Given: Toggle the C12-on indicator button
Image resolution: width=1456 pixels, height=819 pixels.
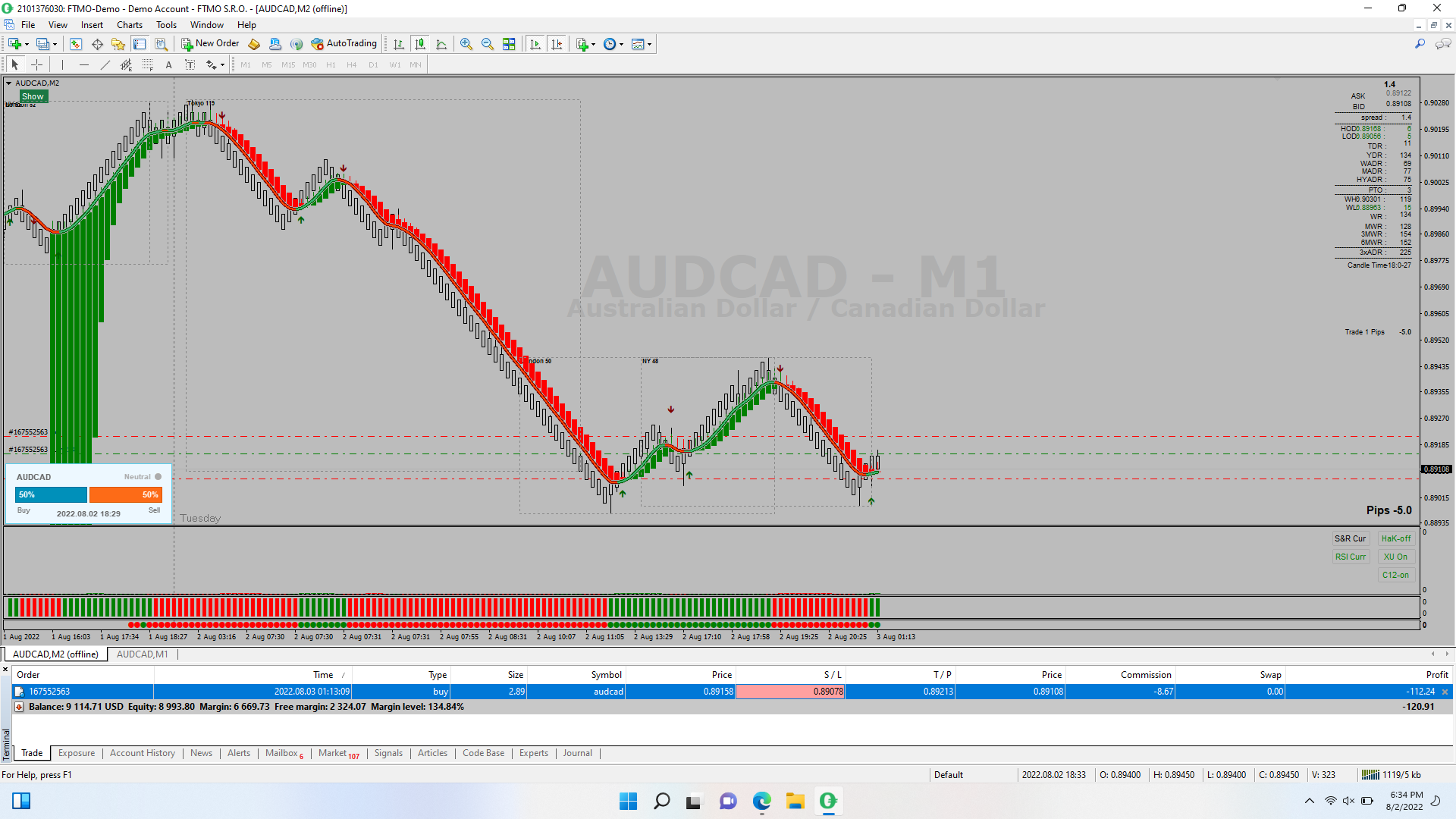Looking at the screenshot, I should tap(1395, 575).
